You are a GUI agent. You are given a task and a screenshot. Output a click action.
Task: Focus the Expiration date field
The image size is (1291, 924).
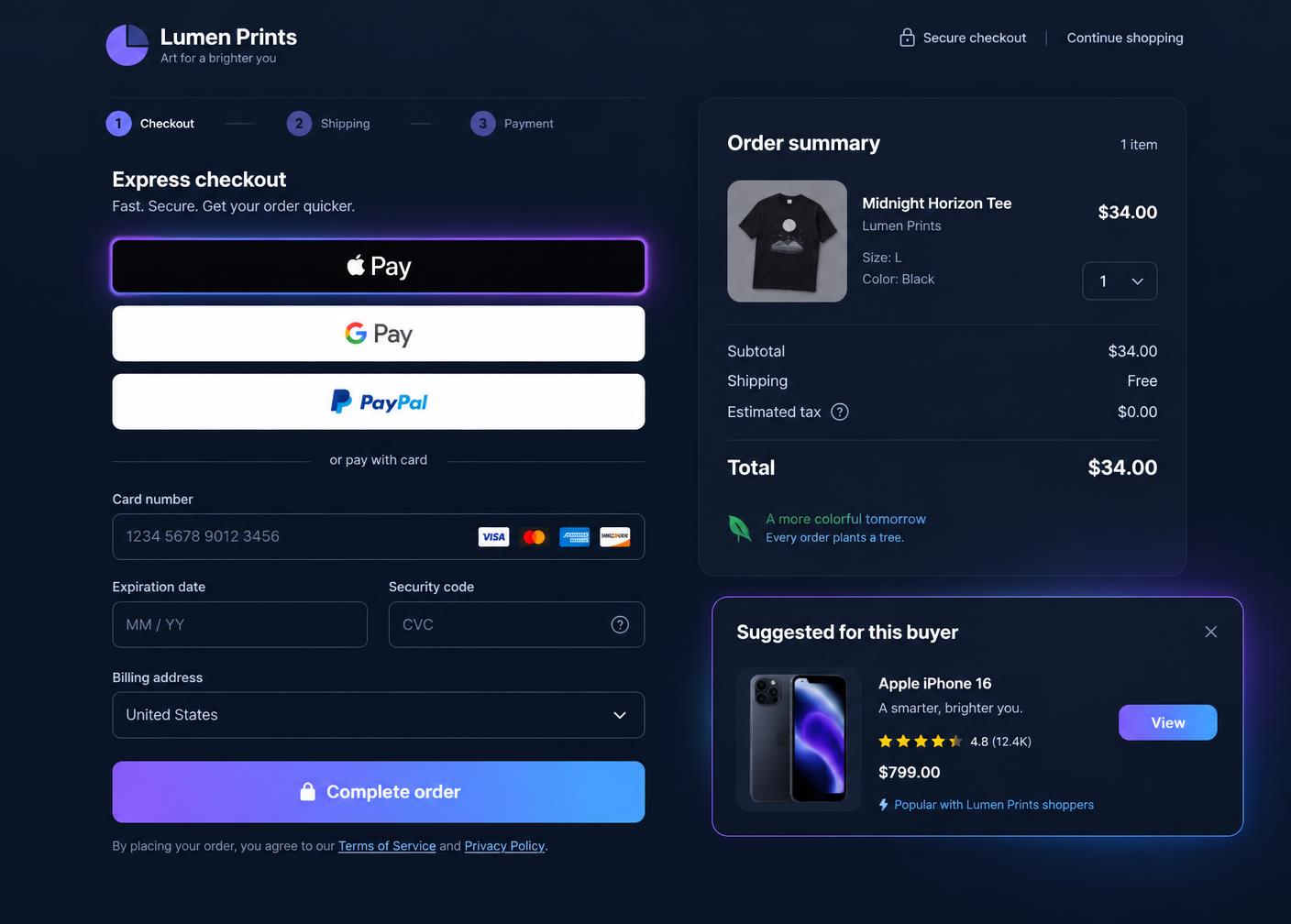[240, 624]
